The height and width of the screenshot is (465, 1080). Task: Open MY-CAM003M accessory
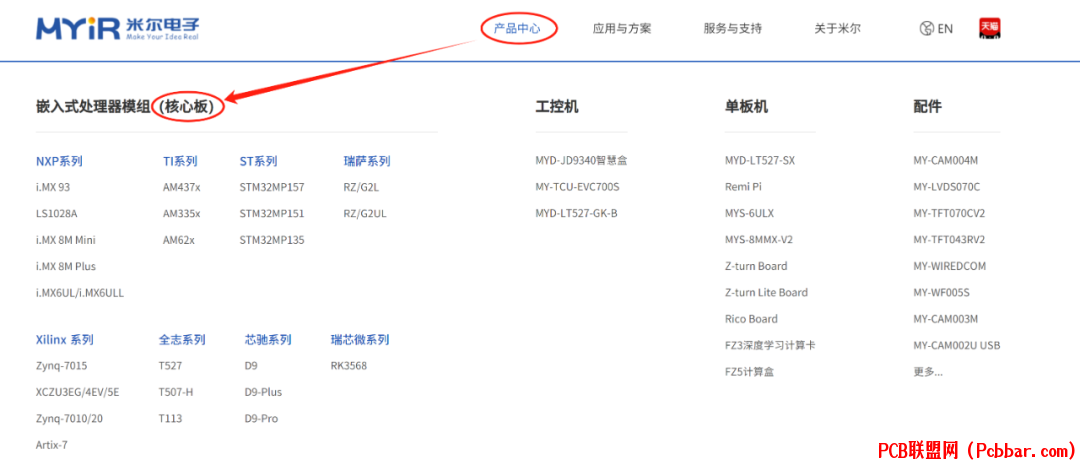[x=946, y=319]
